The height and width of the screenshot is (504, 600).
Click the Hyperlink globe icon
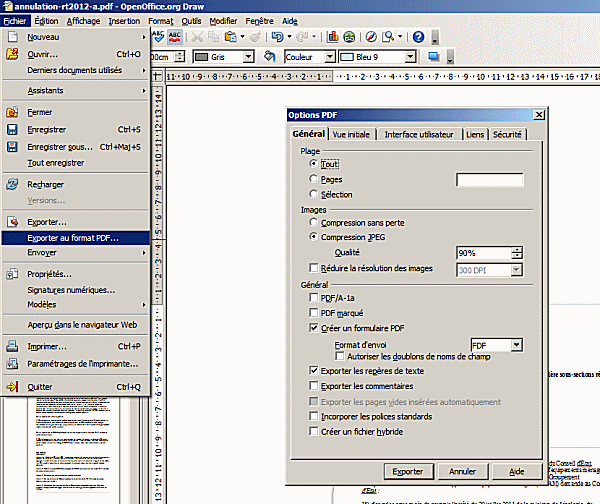coord(349,37)
